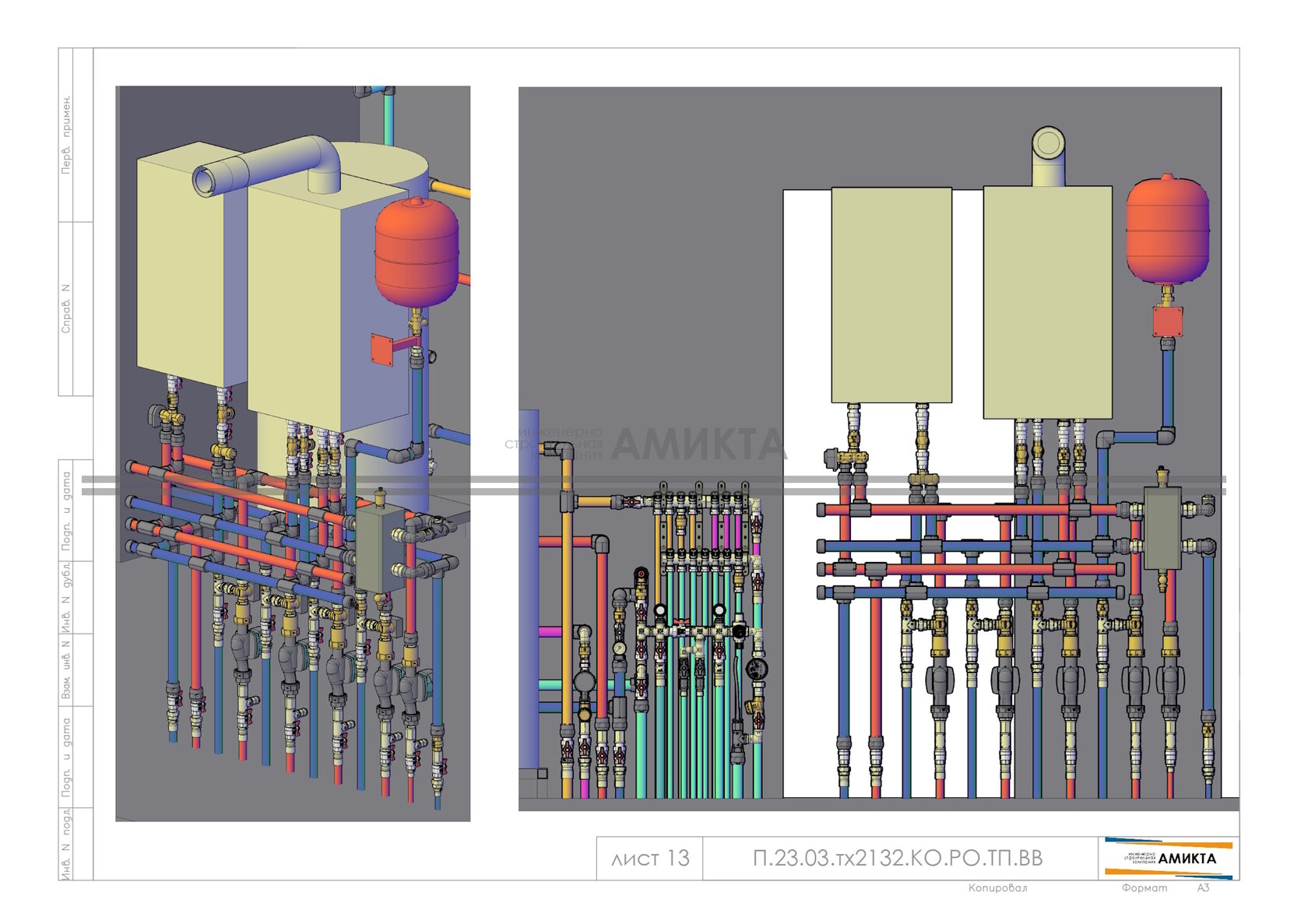The image size is (1308, 924).
Task: Click the 'Инв. N подл.' side stamp cell
Action: (x=66, y=844)
